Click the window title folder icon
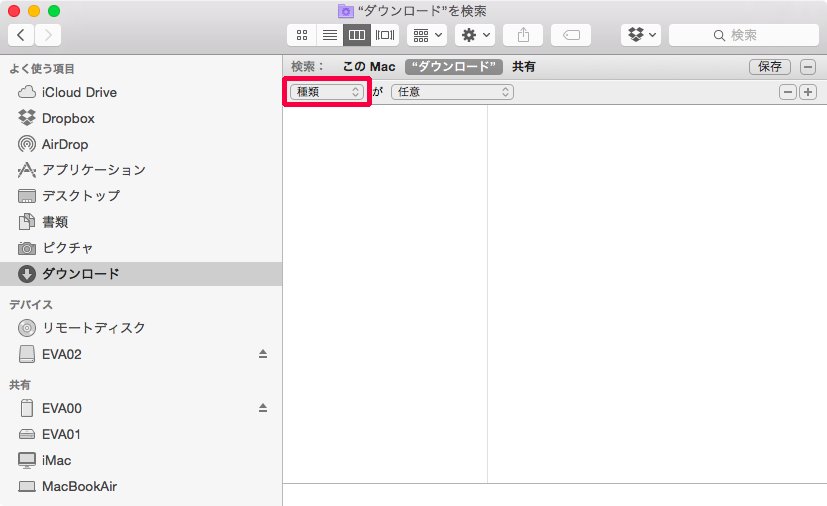Screen dimensions: 827x506 [x=345, y=11]
